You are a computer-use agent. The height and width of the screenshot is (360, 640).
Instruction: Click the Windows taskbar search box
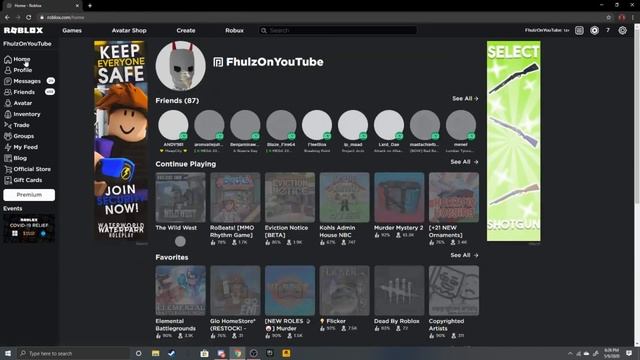[x=73, y=353]
